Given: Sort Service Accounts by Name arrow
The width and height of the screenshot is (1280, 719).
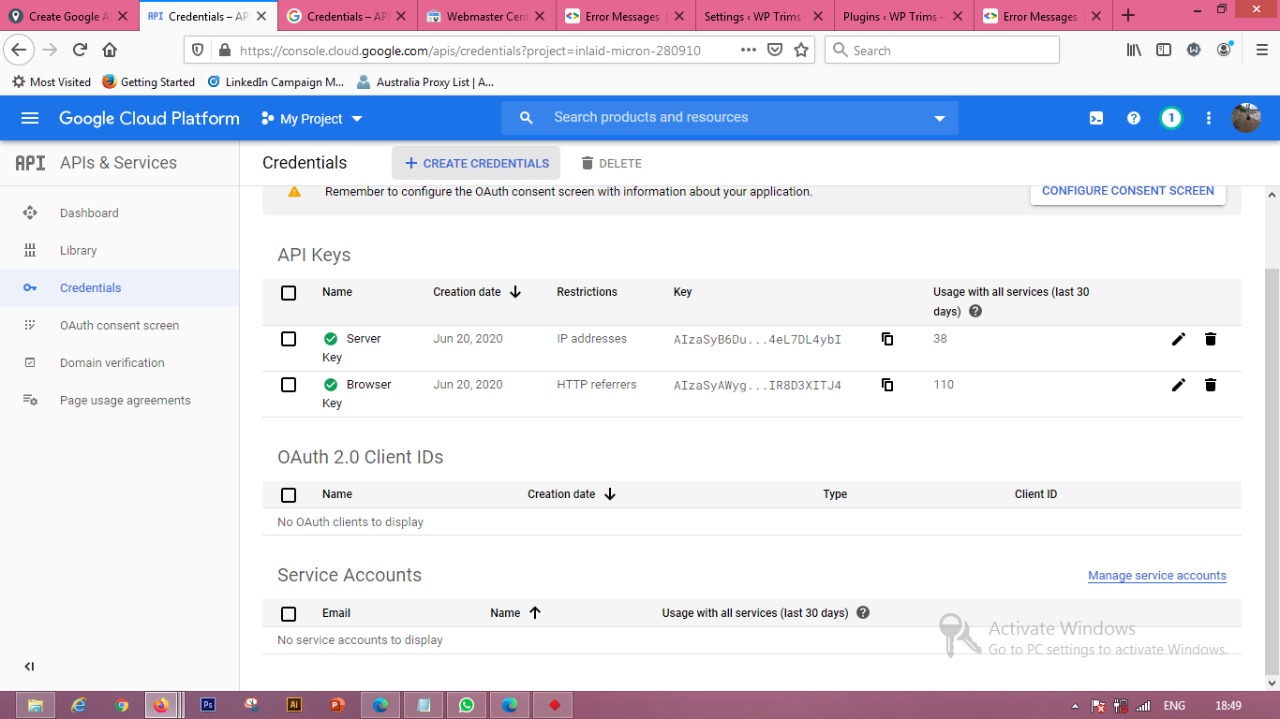Looking at the screenshot, I should point(535,613).
